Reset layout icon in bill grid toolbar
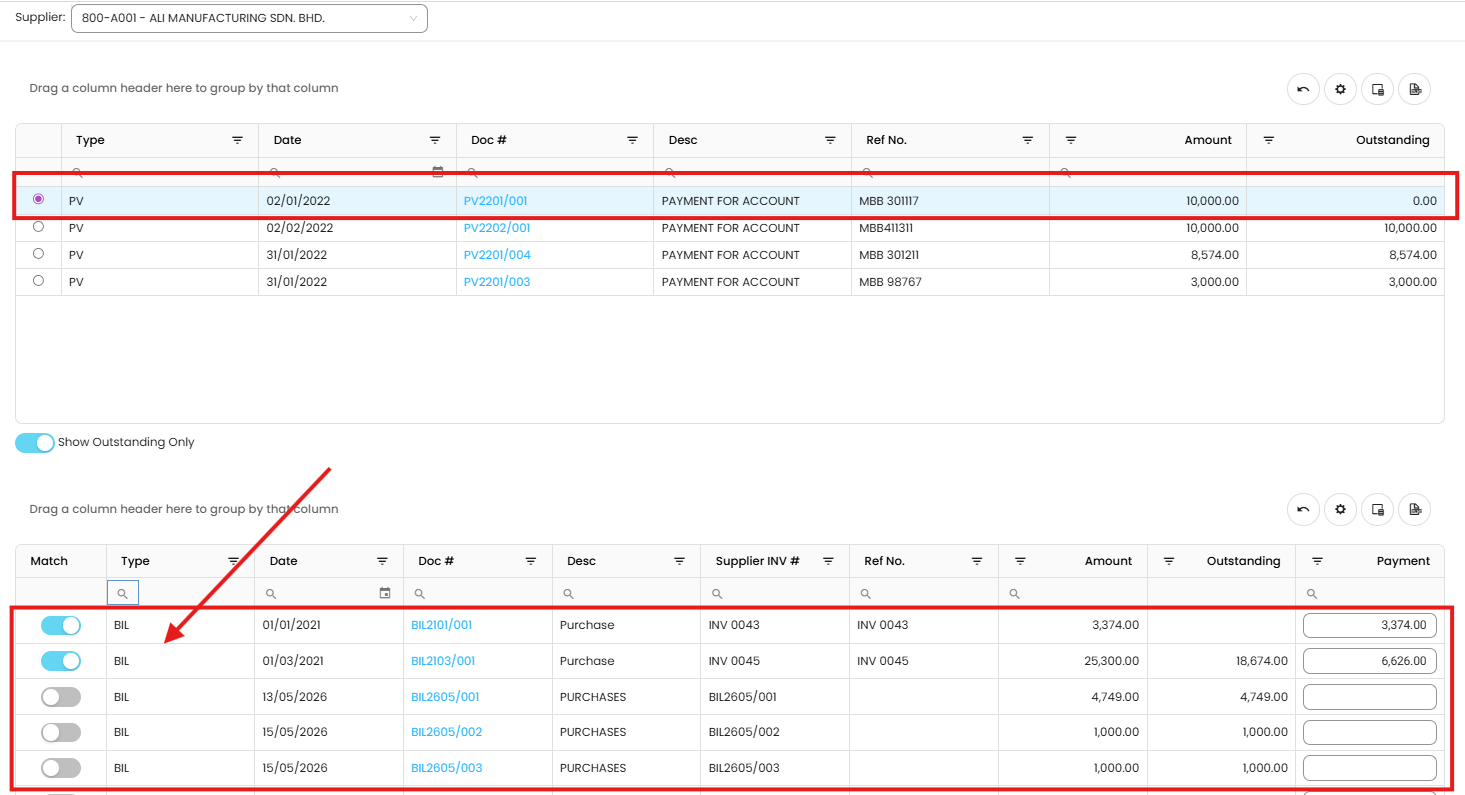The width and height of the screenshot is (1465, 795). coord(1303,509)
